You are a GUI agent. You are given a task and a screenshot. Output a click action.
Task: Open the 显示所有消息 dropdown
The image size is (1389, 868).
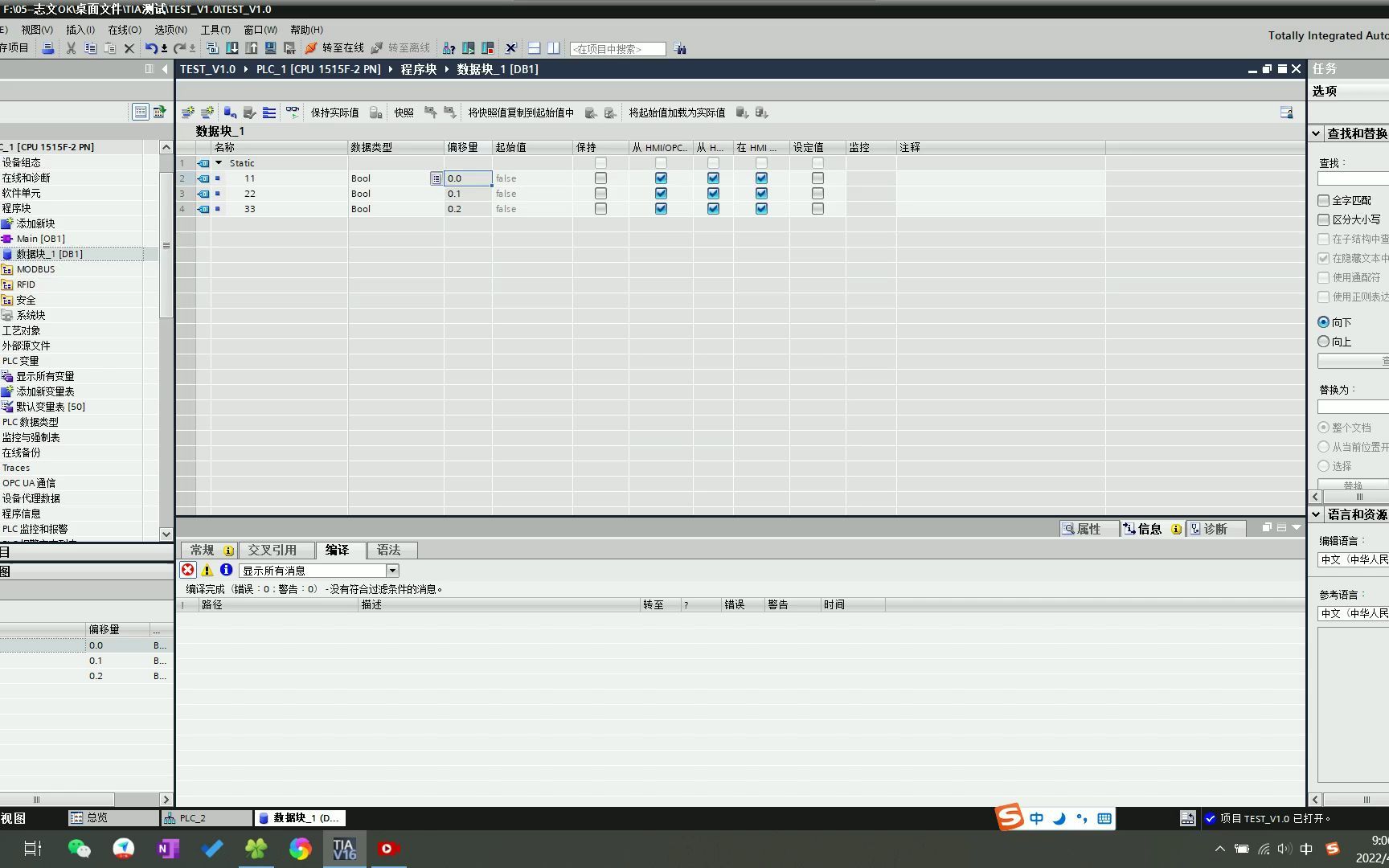click(392, 571)
